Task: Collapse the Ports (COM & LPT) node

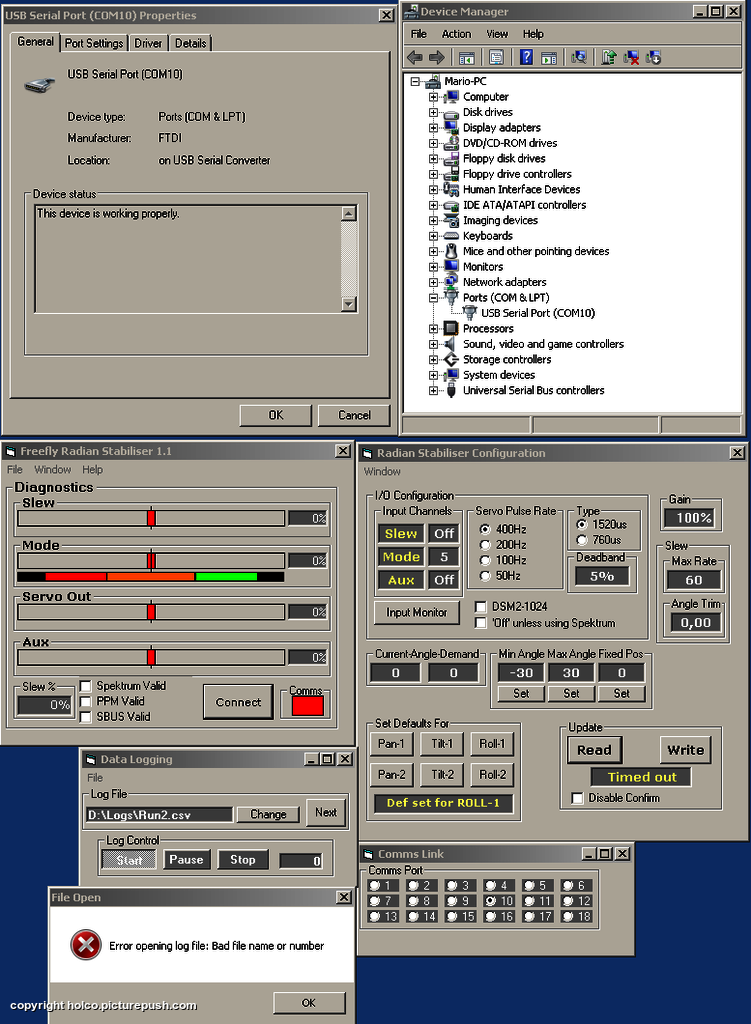Action: pos(433,298)
